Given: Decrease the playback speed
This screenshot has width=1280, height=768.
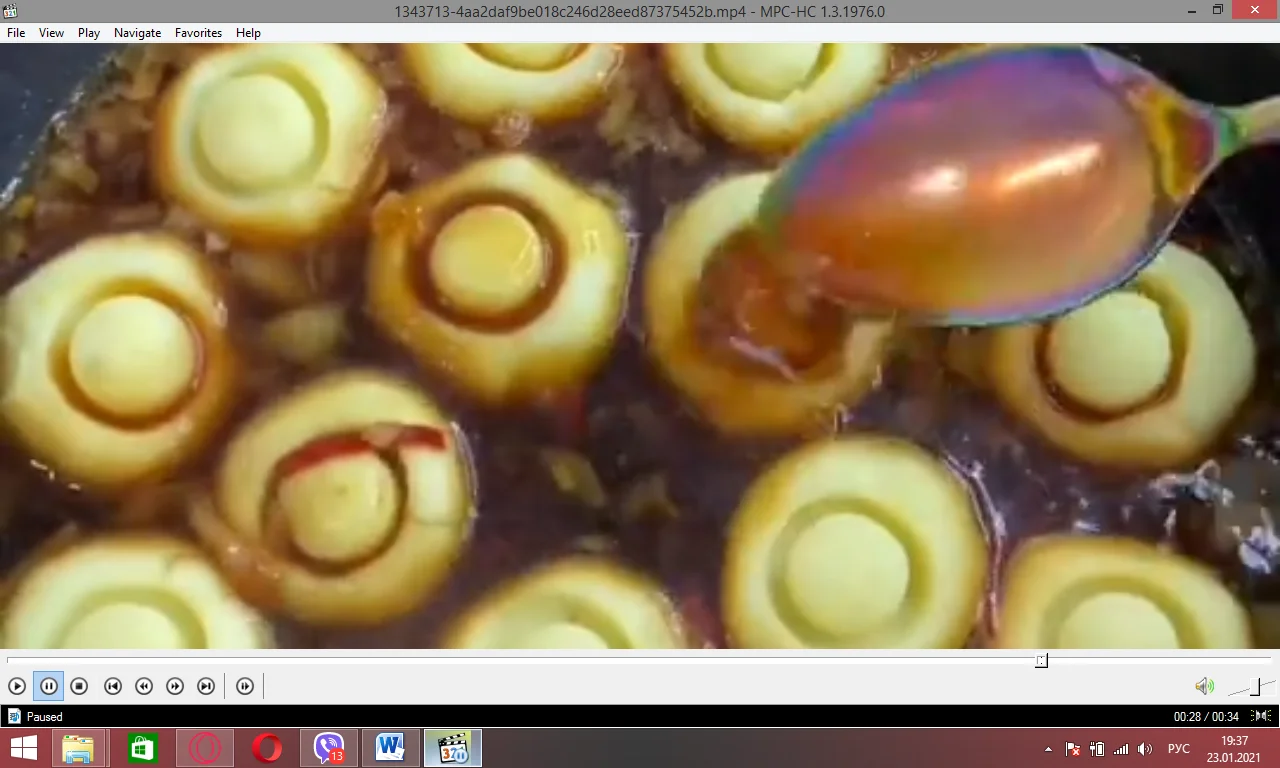Looking at the screenshot, I should [144, 686].
